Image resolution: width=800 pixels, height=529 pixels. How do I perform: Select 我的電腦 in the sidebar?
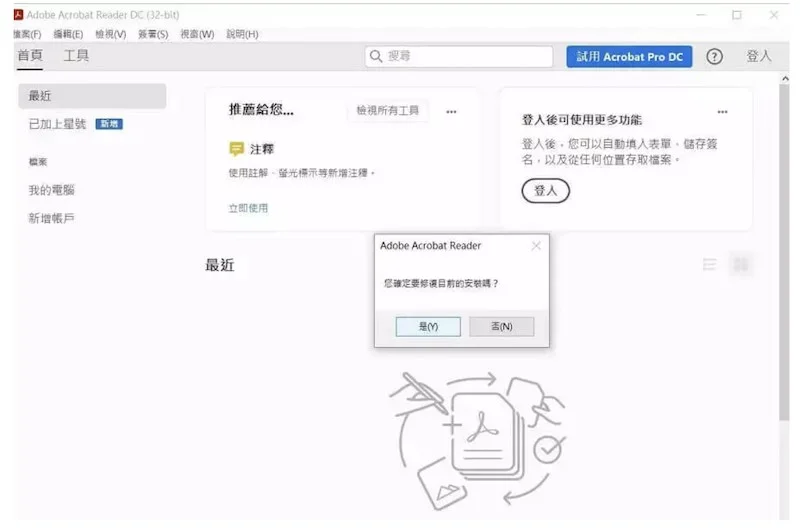tap(52, 190)
